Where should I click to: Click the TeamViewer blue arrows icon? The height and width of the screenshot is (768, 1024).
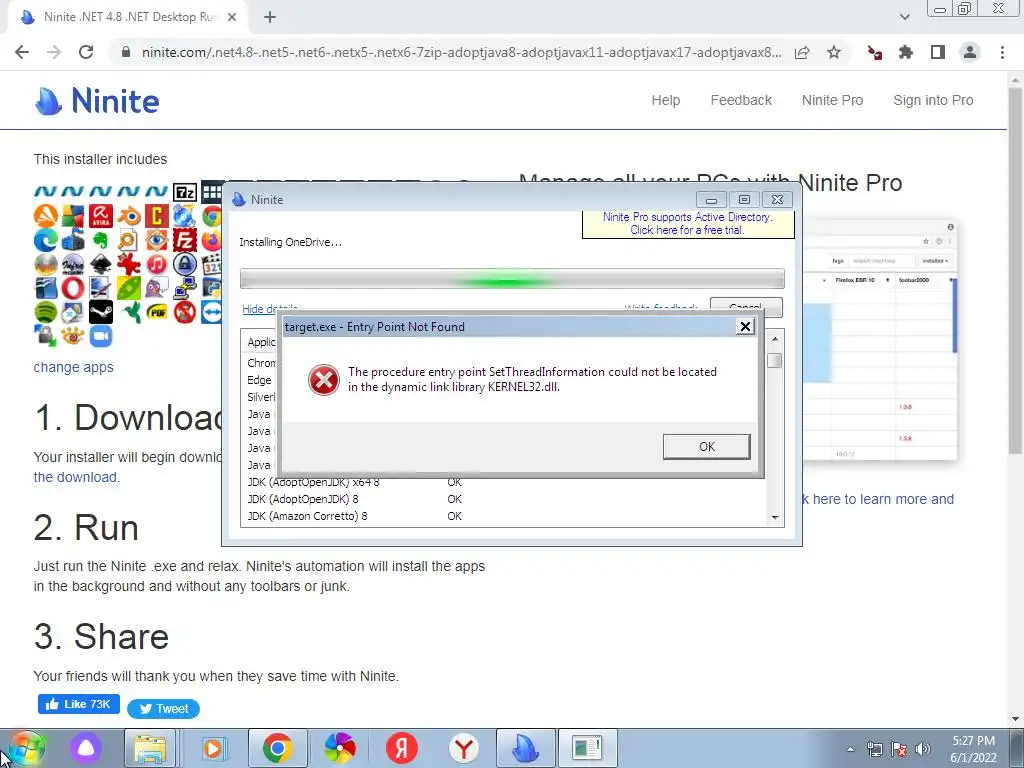[x=212, y=312]
